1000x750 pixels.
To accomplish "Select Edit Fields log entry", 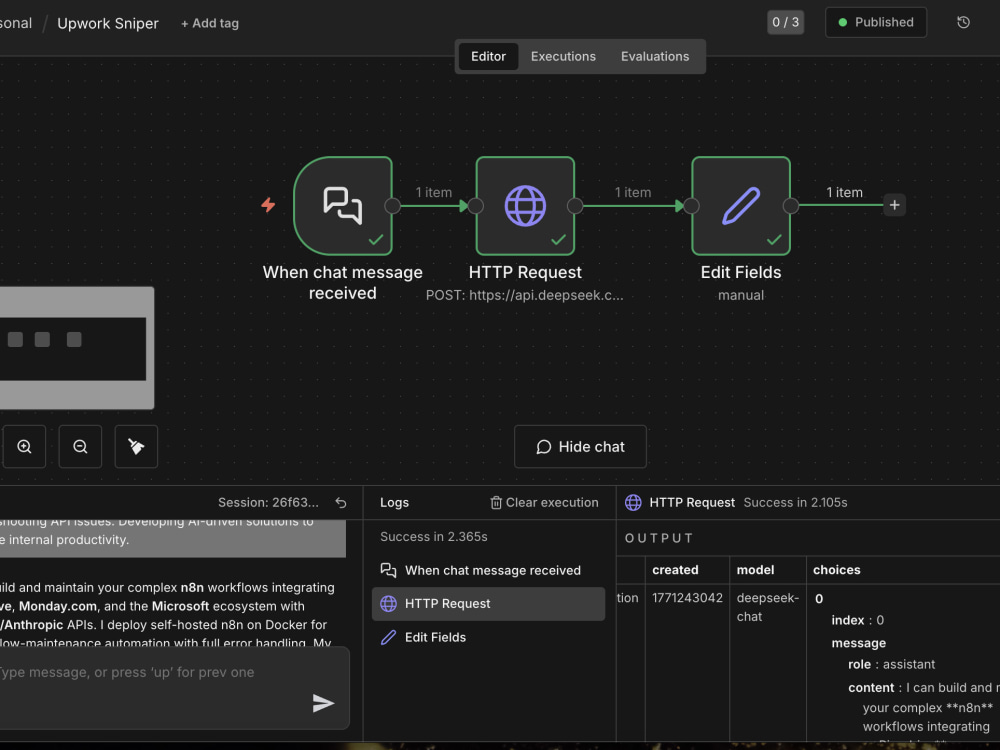I will 489,637.
